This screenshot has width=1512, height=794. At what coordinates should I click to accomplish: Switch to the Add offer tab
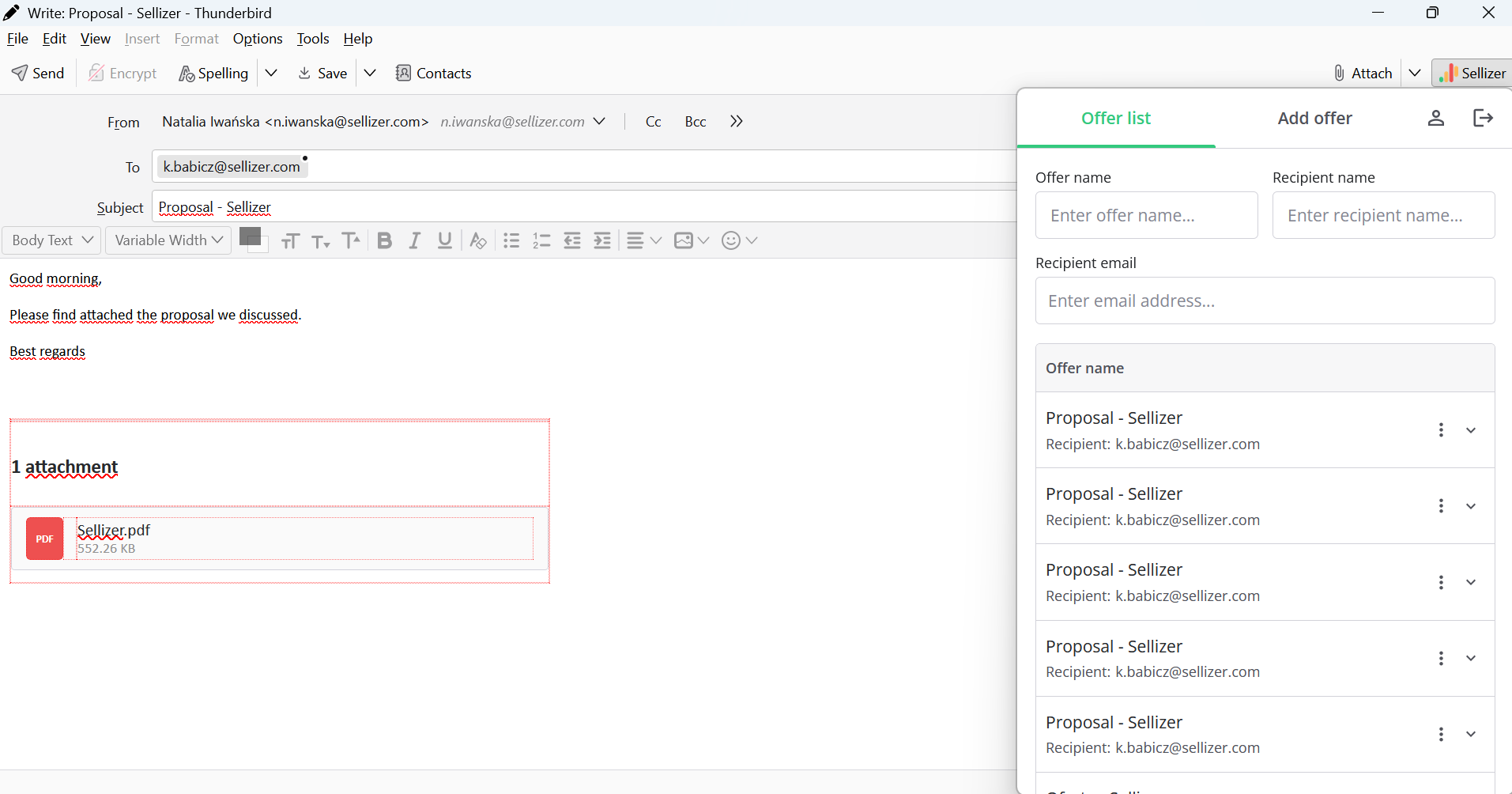click(x=1314, y=119)
